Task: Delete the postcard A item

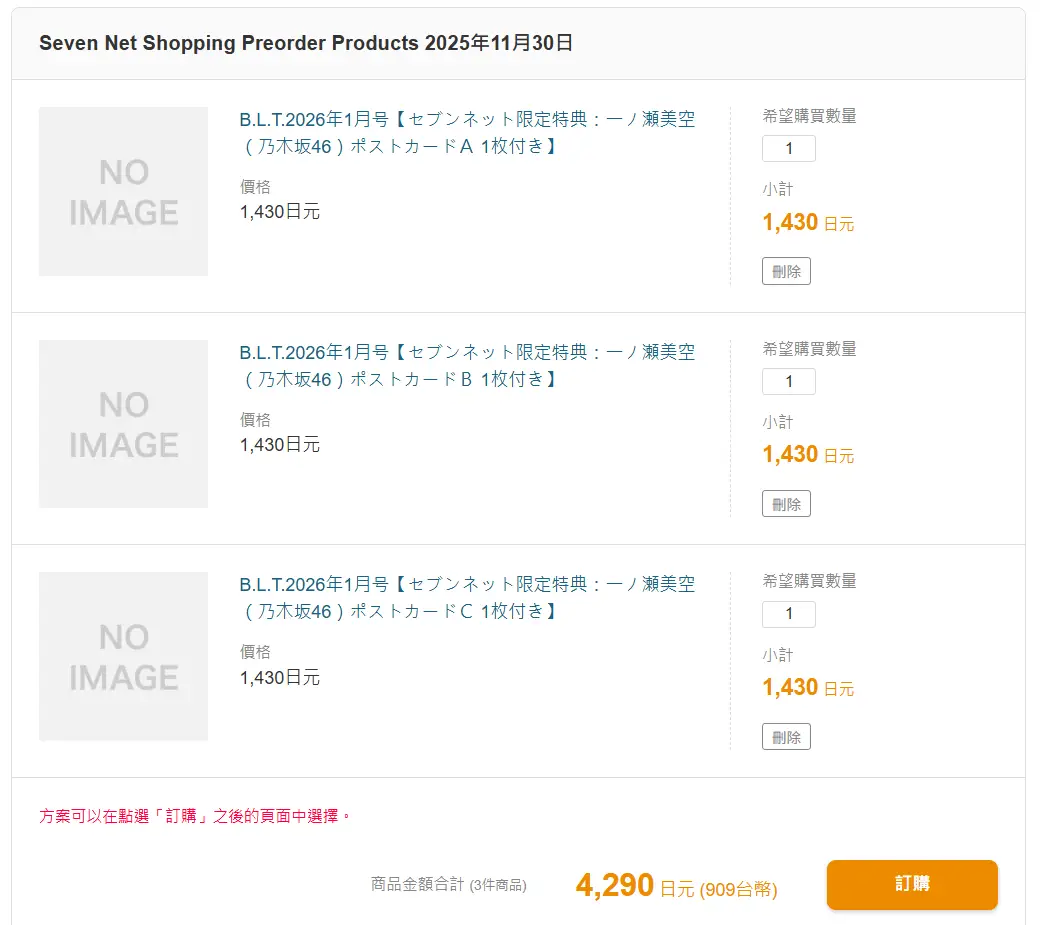Action: (x=786, y=271)
